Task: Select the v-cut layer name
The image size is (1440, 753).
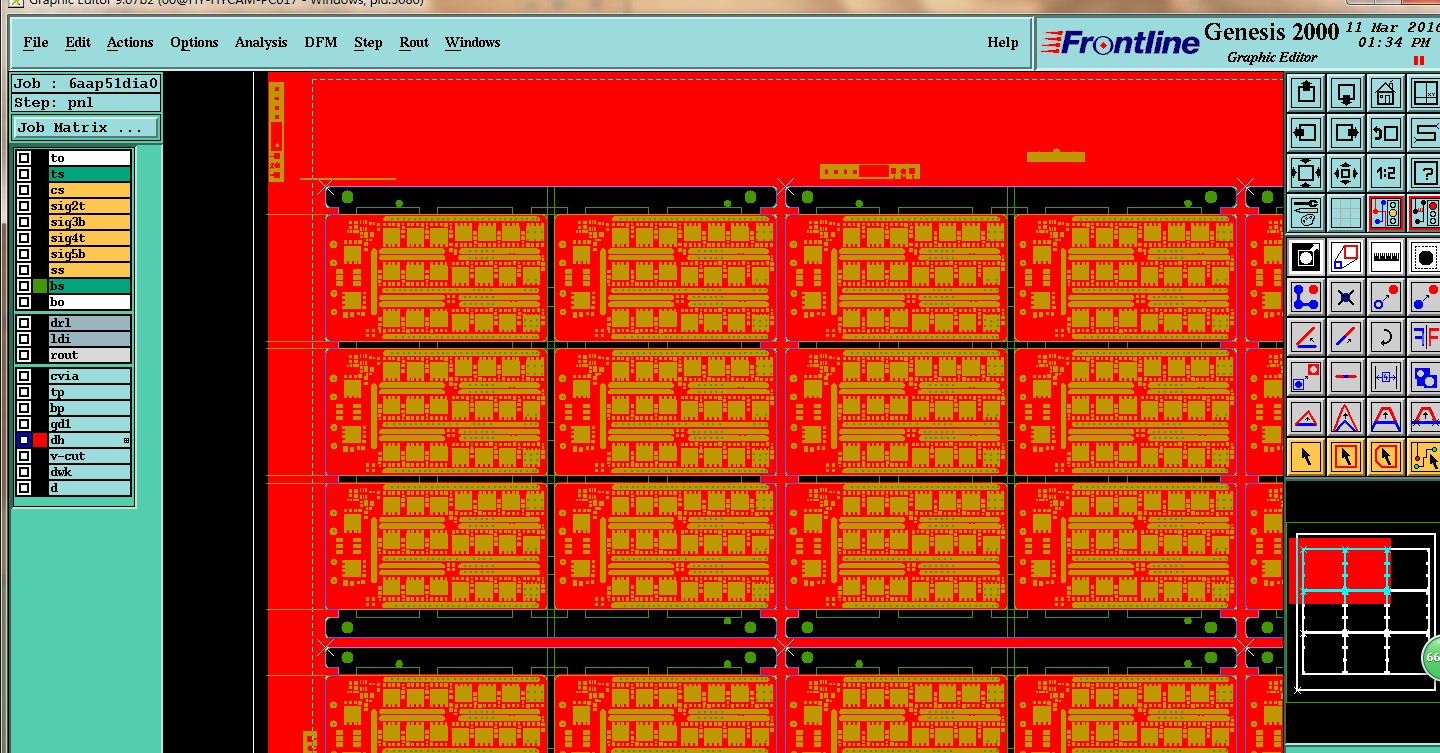Action: (90, 456)
